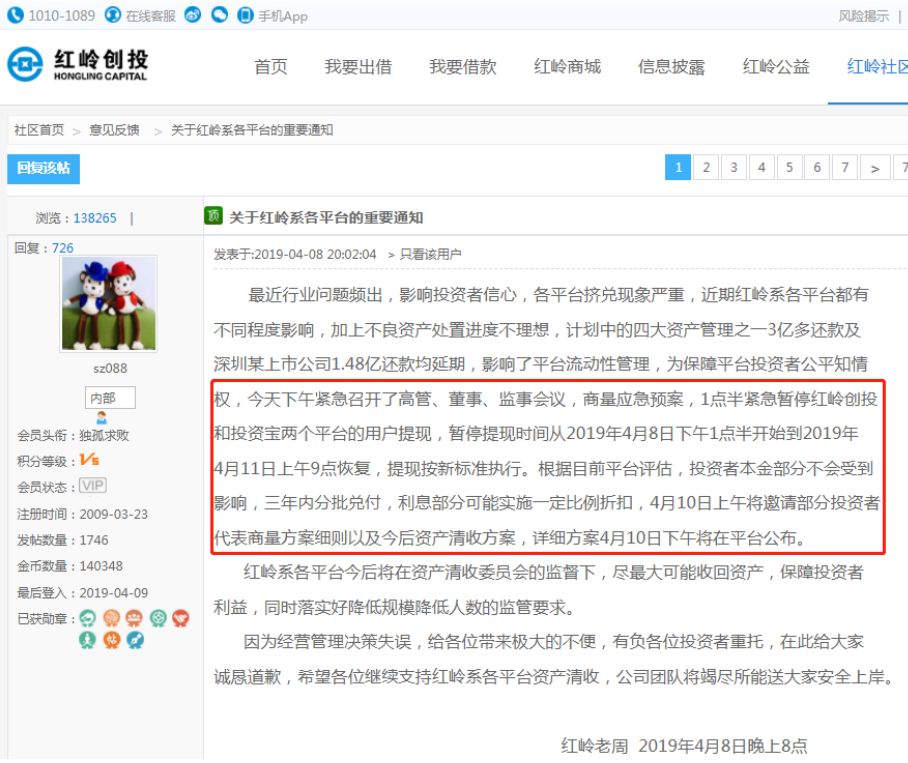Go to page 4 of replies
Viewport: 908px width, 763px height.
[761, 167]
